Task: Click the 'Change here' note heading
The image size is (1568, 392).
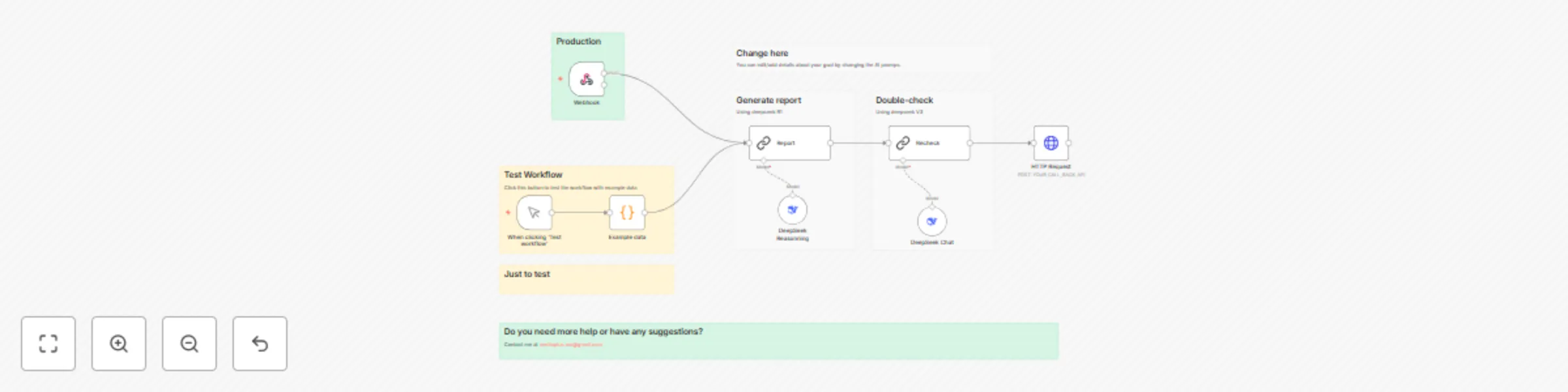Action: [762, 53]
